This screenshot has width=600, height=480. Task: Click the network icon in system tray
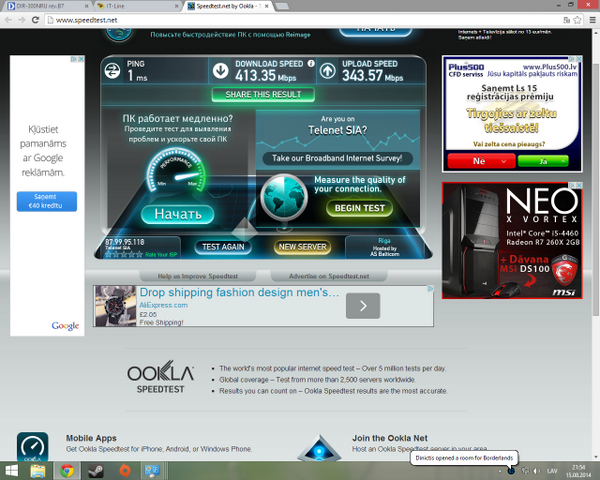(x=526, y=471)
